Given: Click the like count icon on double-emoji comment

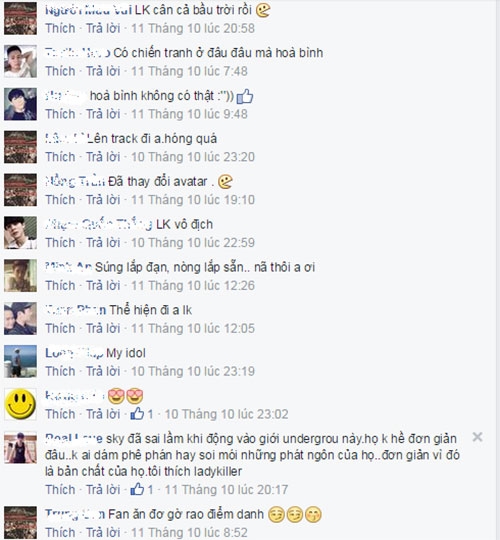Looking at the screenshot, I should point(137,414).
